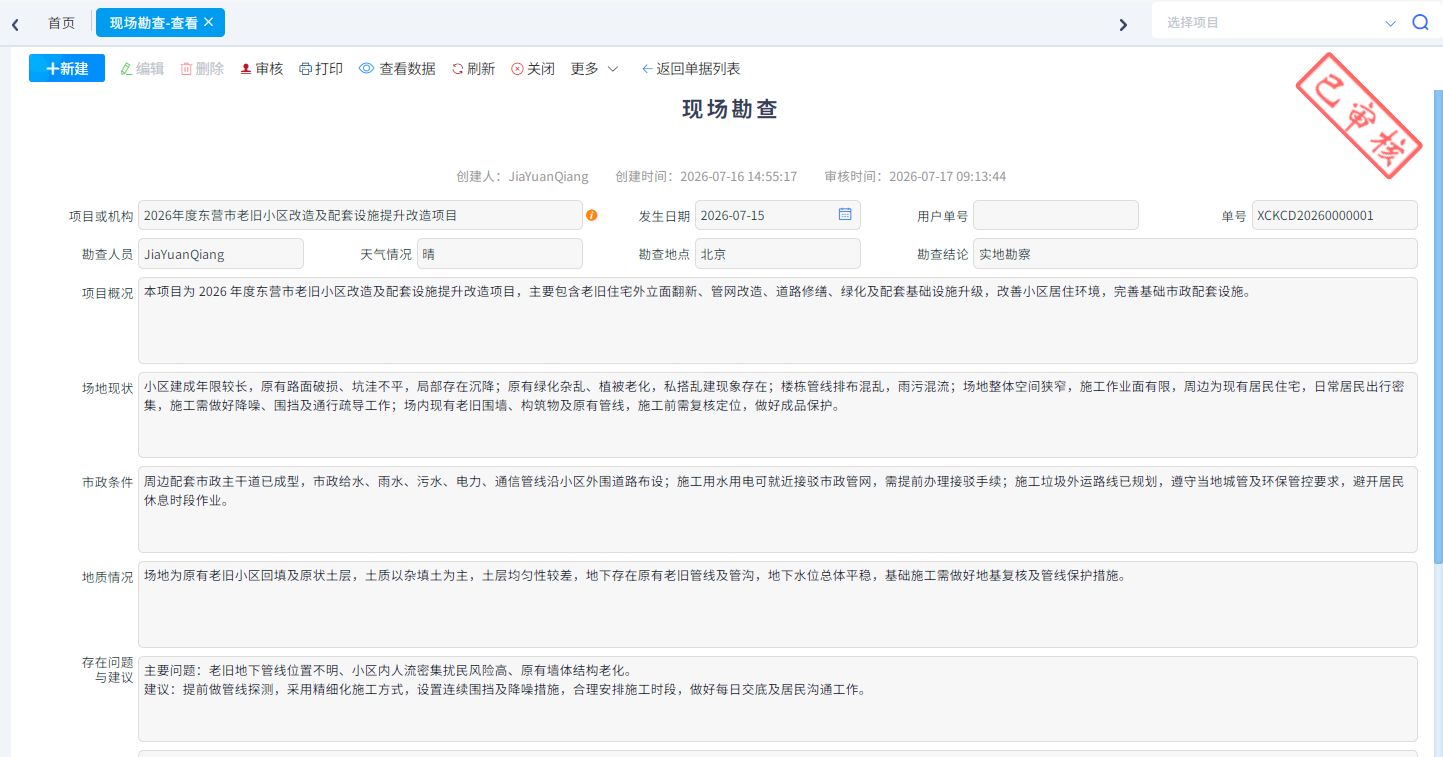Image resolution: width=1443 pixels, height=757 pixels.
Task: Click the 刷新 refresh icon
Action: (458, 69)
